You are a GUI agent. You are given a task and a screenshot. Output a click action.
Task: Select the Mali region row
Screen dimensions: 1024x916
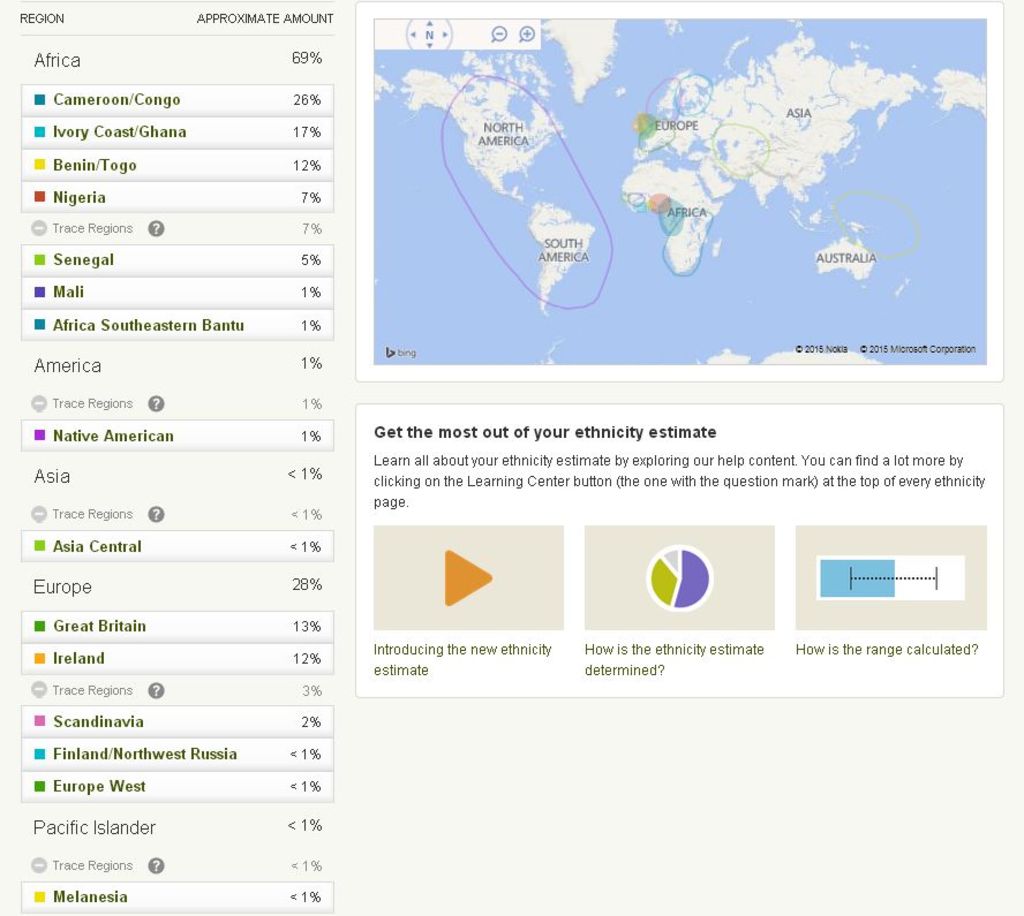(178, 292)
